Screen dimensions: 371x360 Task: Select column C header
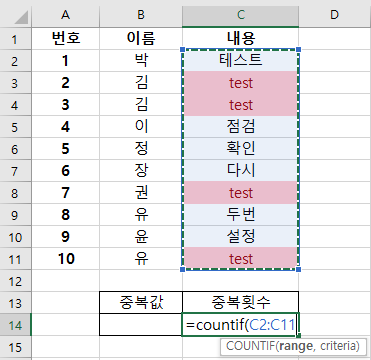(x=240, y=15)
